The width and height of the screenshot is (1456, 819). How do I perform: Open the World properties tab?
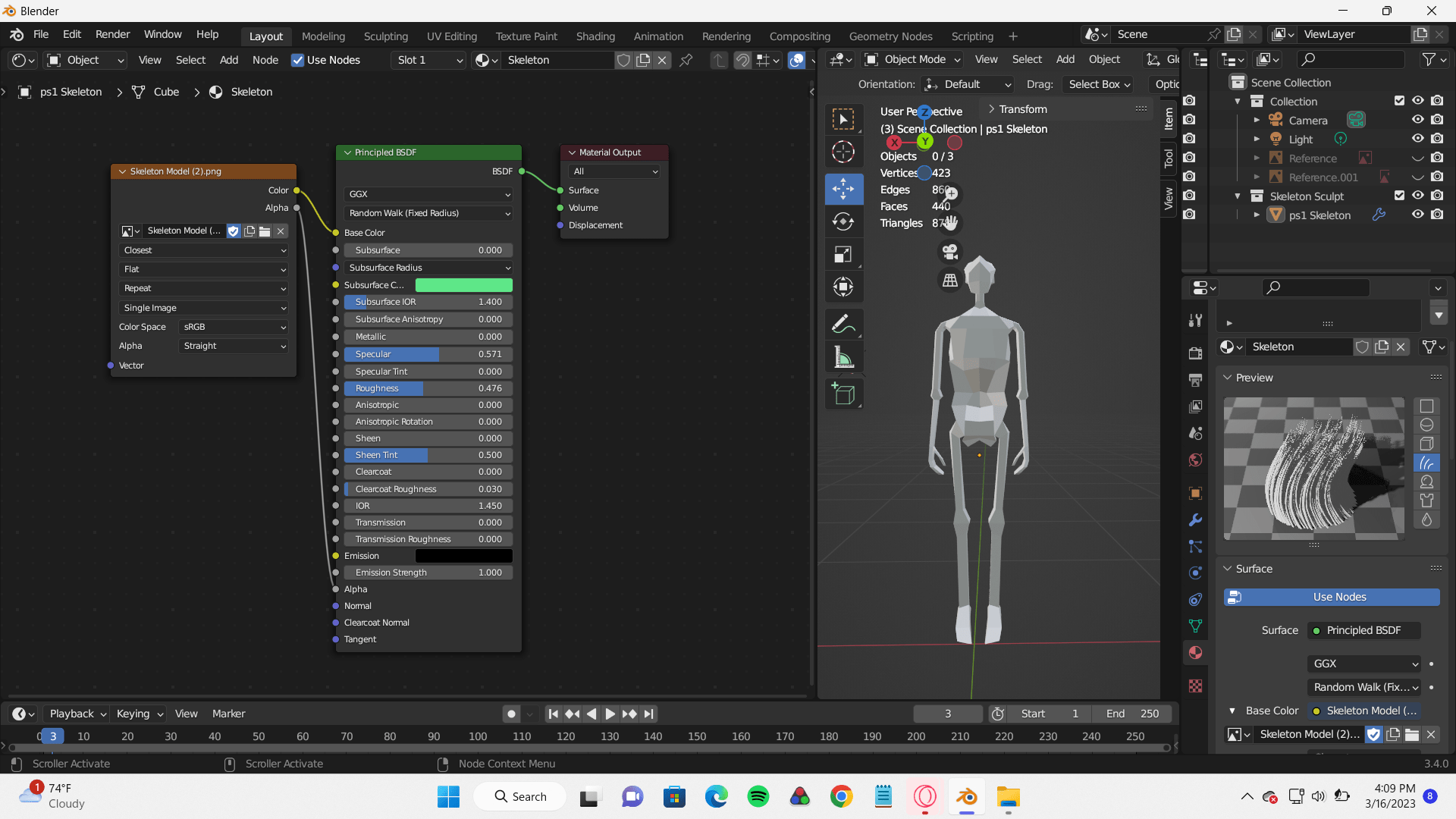tap(1195, 460)
